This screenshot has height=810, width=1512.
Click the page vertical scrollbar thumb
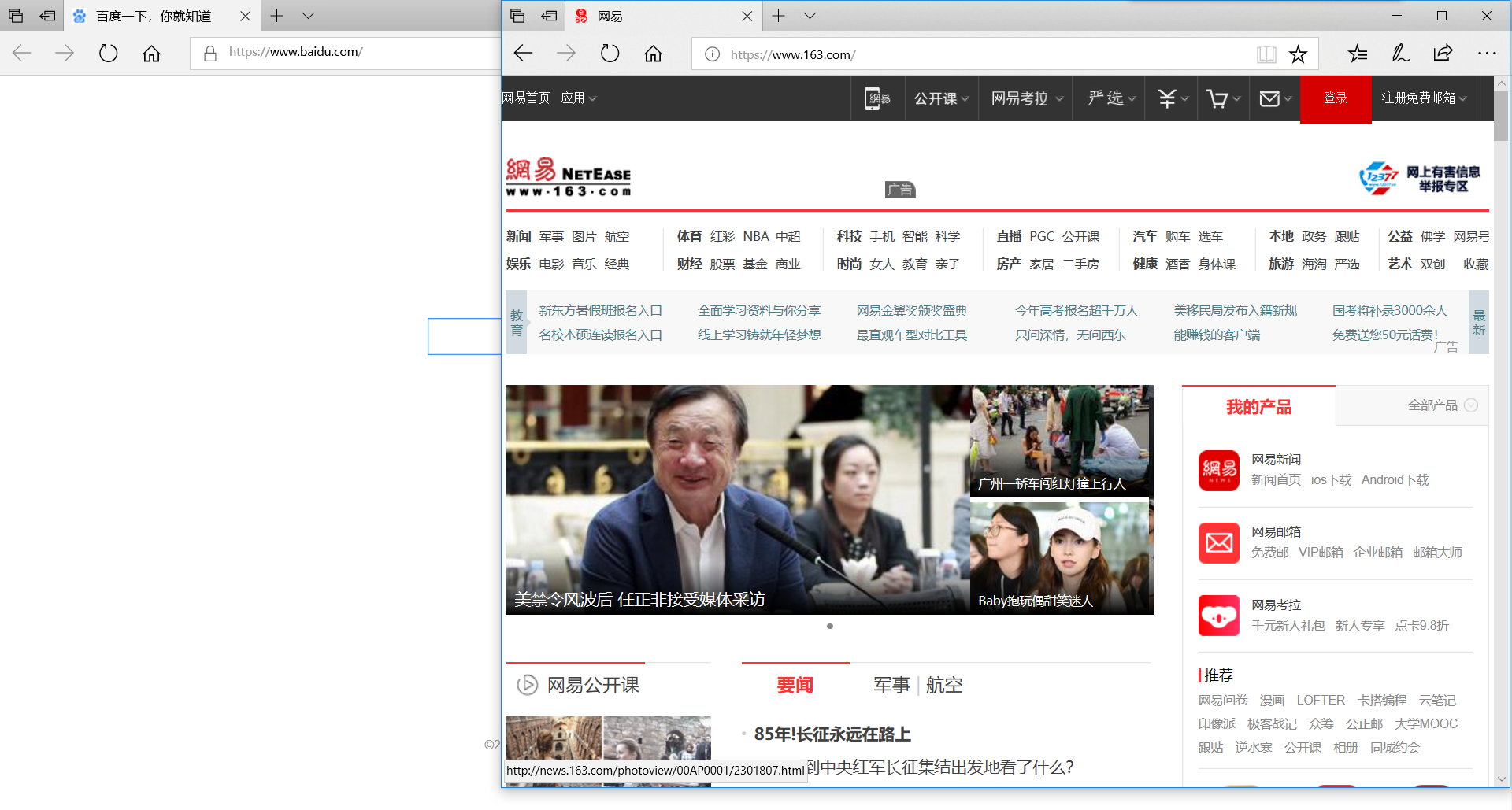[x=1501, y=117]
